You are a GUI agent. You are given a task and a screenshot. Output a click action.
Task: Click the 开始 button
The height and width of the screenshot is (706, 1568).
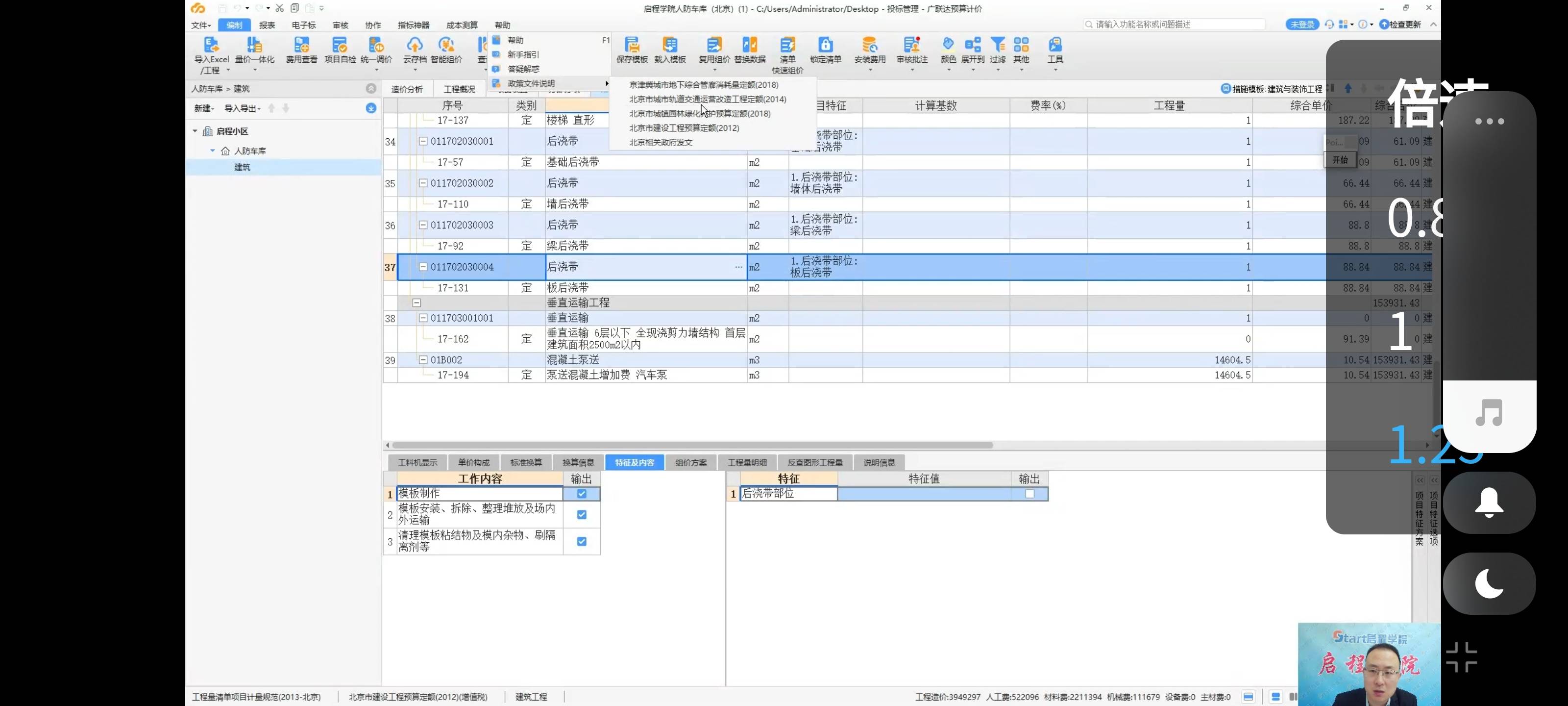1340,160
